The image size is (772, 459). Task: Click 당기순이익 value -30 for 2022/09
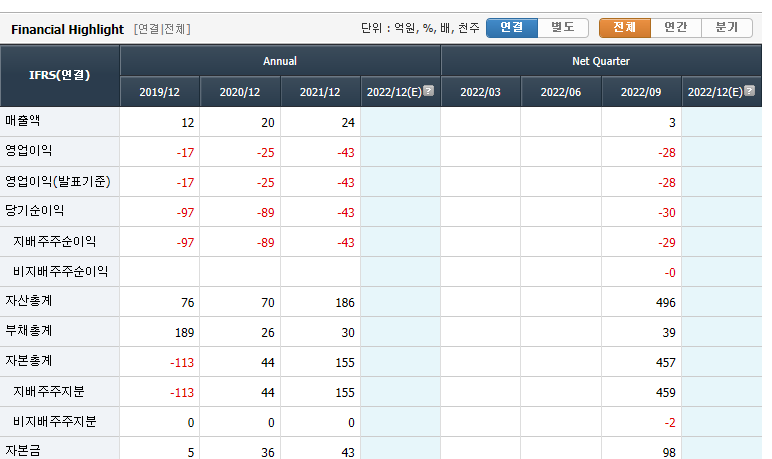(x=667, y=213)
